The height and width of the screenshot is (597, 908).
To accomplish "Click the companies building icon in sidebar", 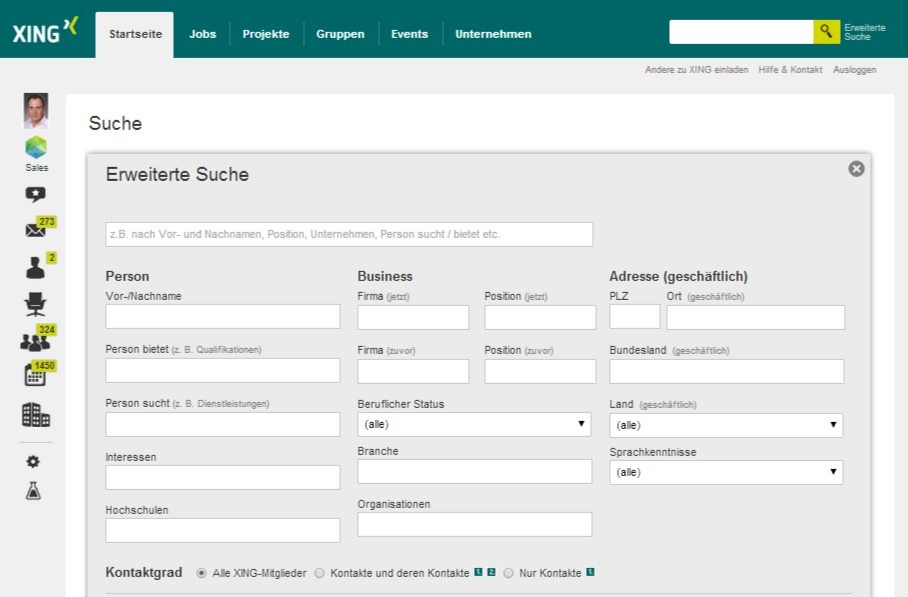I will click(35, 415).
